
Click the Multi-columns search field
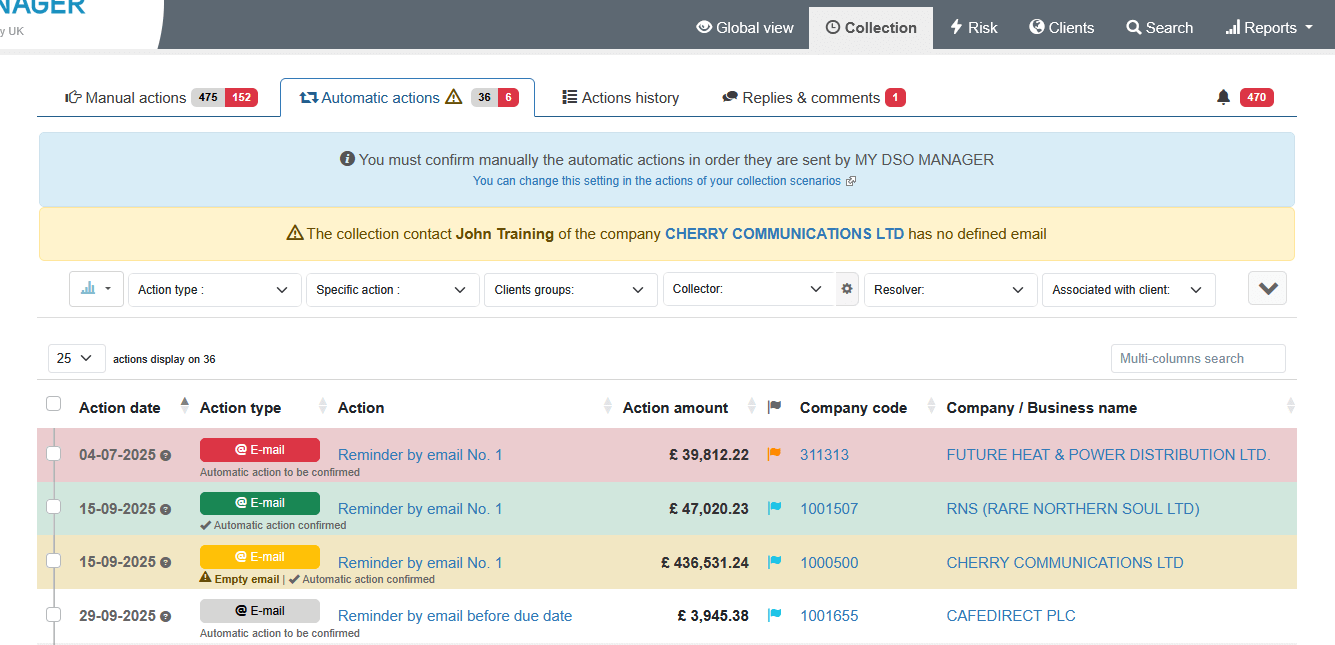(x=1197, y=358)
